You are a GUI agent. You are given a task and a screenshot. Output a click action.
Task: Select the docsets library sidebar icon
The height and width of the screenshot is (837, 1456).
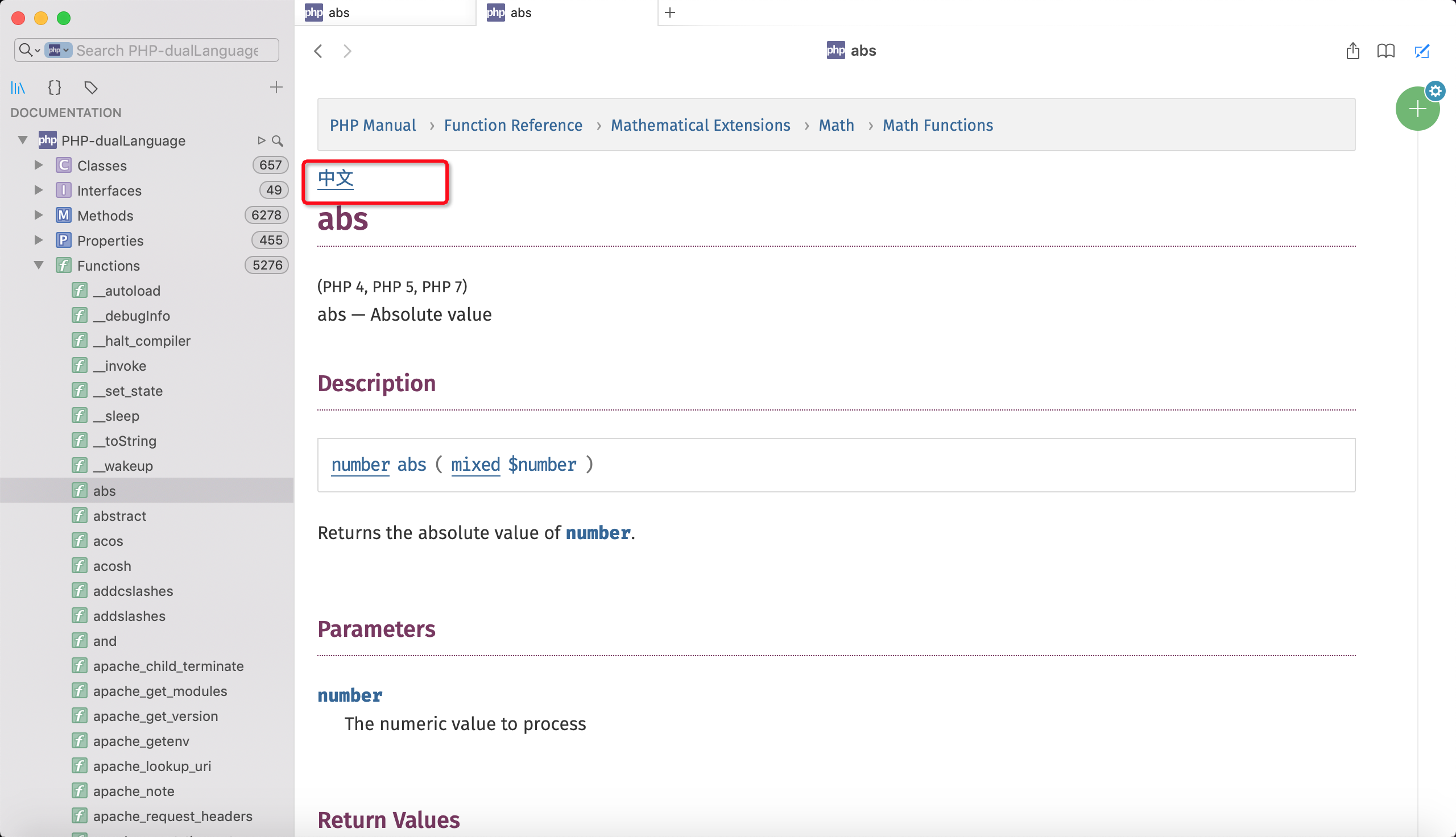click(18, 88)
